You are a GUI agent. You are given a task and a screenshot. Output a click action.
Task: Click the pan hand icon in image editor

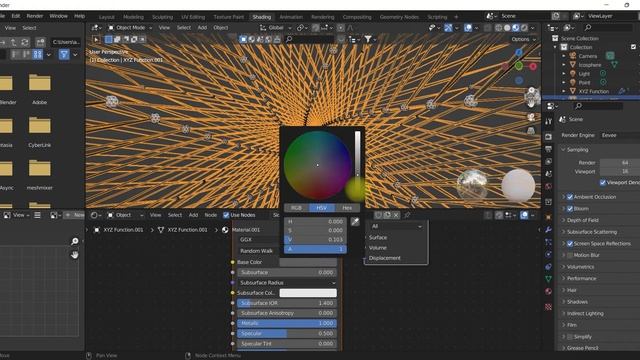74,255
